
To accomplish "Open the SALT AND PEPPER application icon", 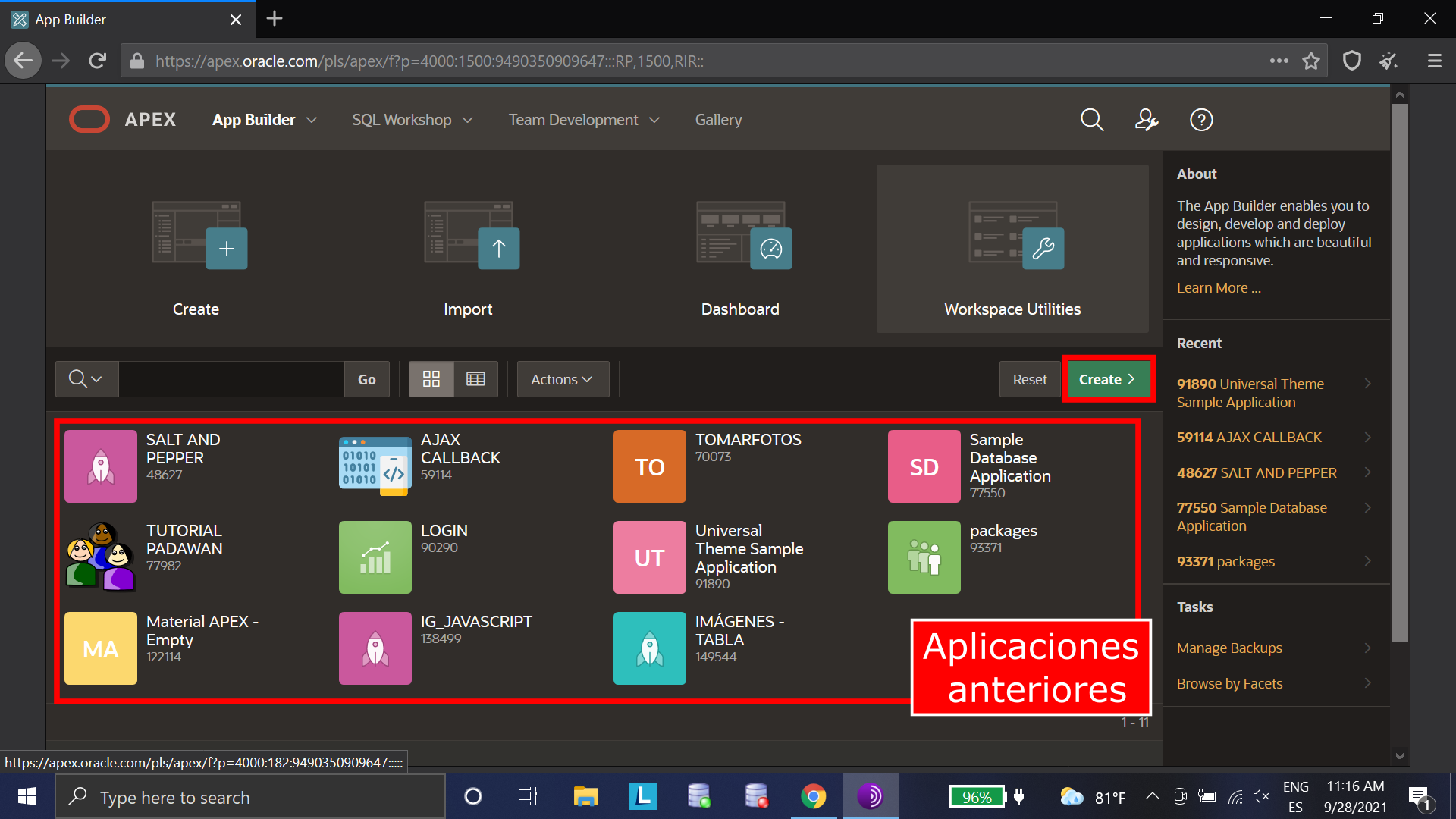I will click(100, 466).
